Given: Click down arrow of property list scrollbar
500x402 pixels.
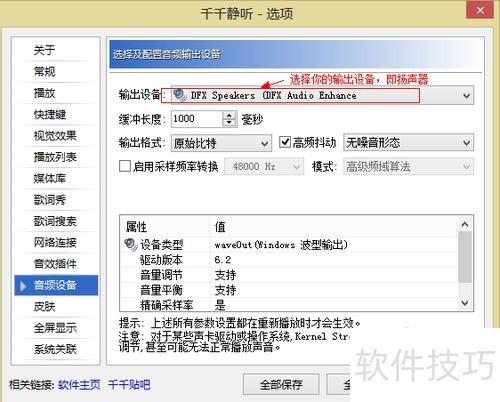Looking at the screenshot, I should [x=465, y=303].
